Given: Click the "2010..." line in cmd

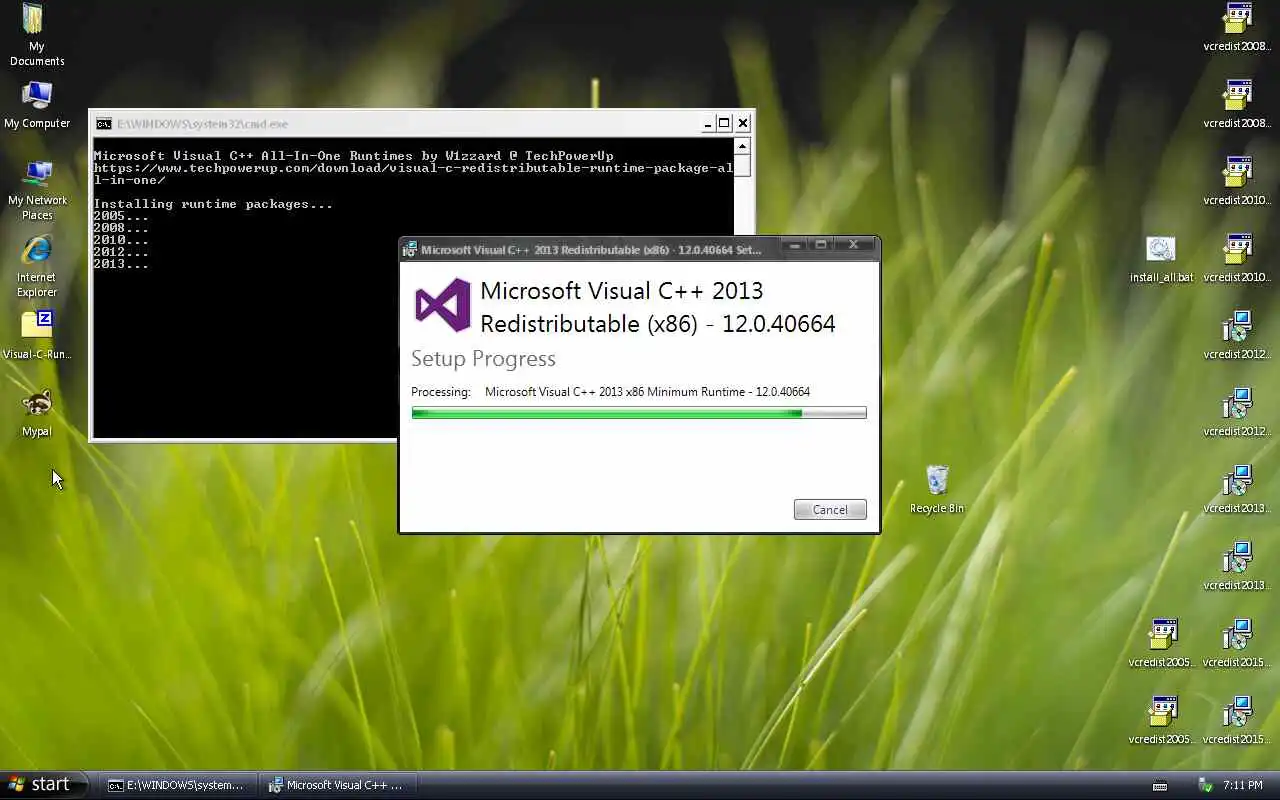Looking at the screenshot, I should pyautogui.click(x=121, y=240).
